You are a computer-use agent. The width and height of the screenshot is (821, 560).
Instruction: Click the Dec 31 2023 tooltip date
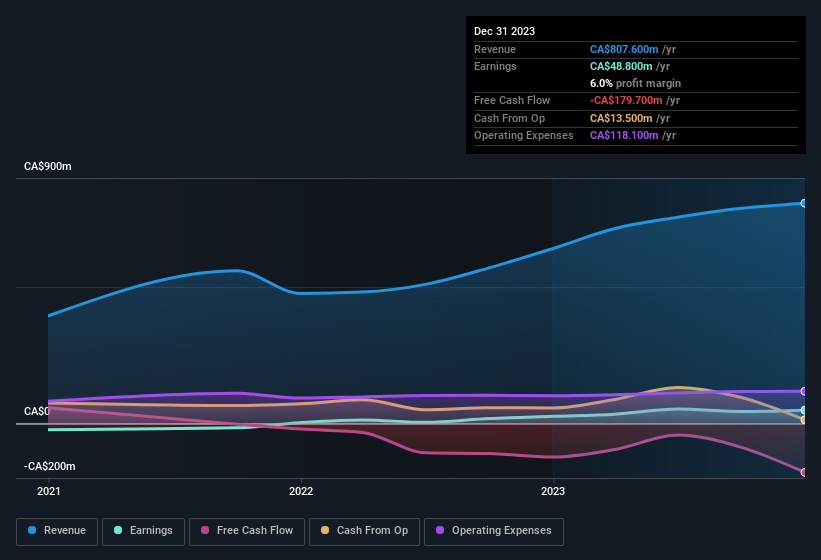click(x=504, y=31)
